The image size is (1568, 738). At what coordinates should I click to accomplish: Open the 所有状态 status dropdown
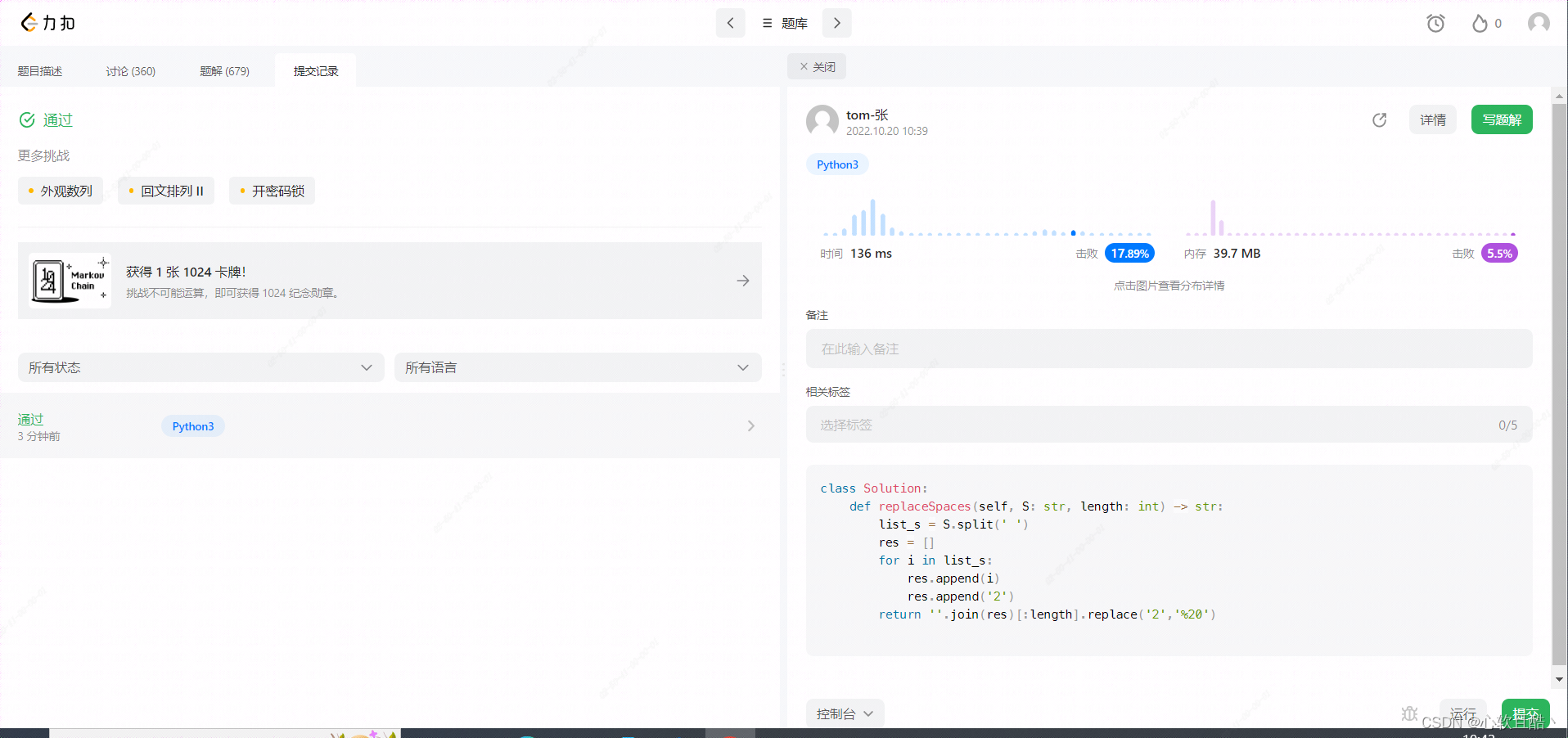pos(200,367)
